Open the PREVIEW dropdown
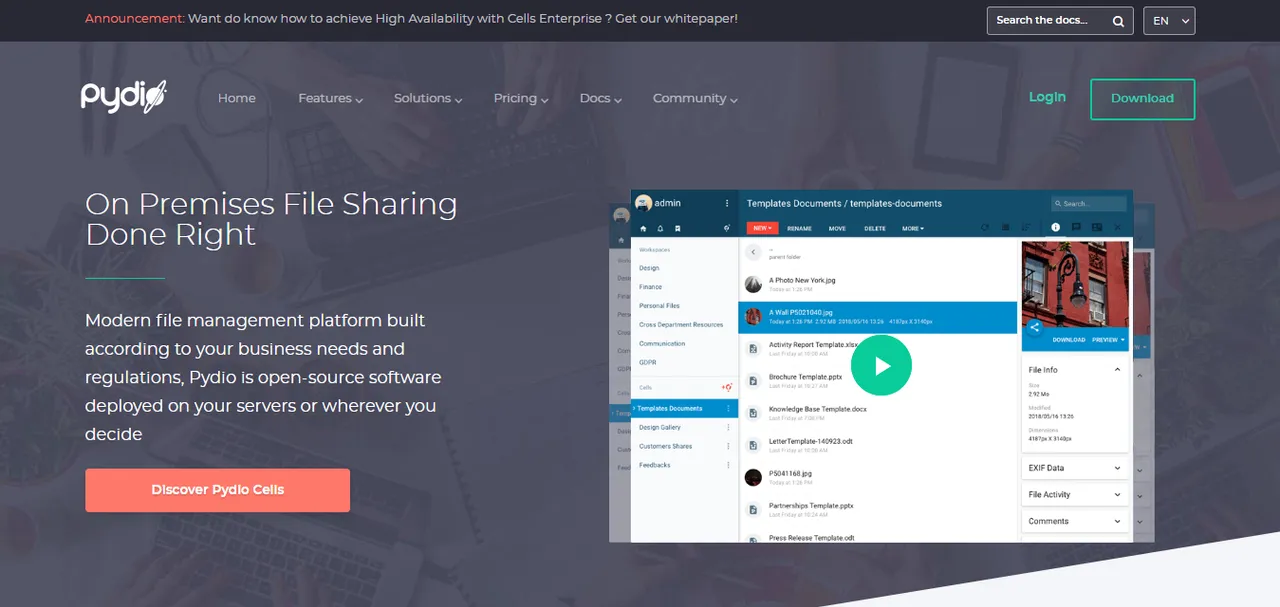The width and height of the screenshot is (1280, 607). point(1108,340)
